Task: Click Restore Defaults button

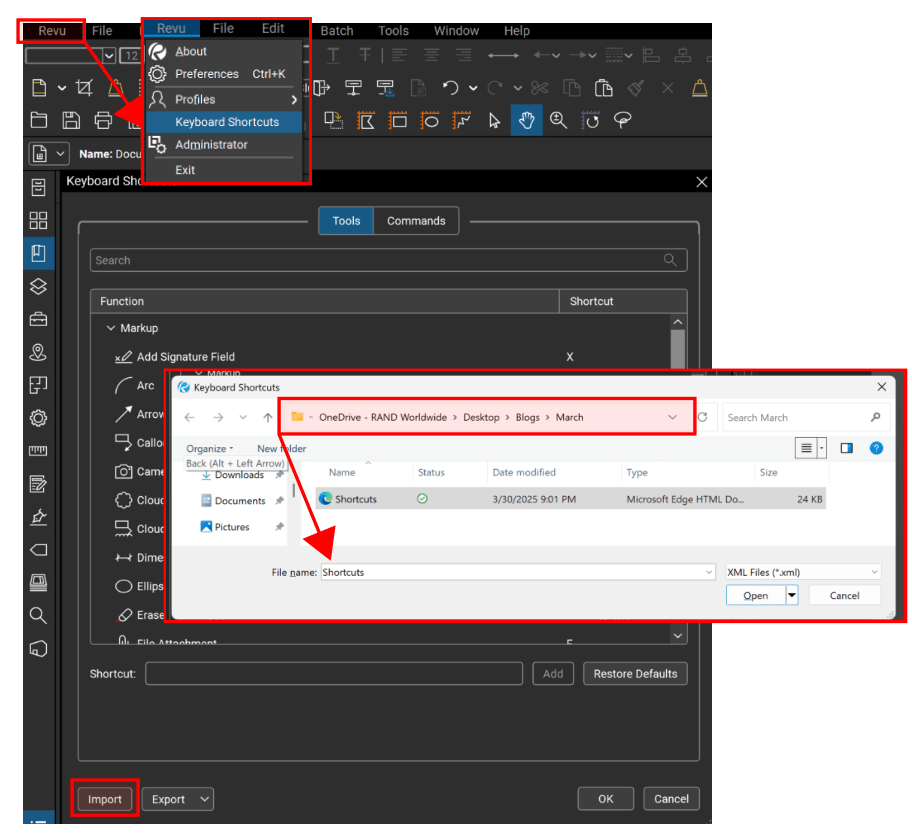Action: (x=635, y=674)
